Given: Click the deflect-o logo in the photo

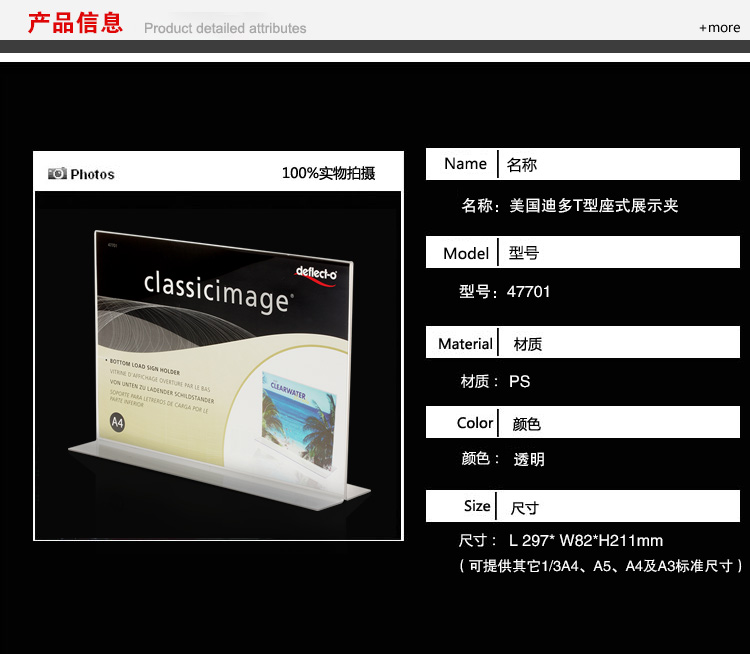Looking at the screenshot, I should [x=316, y=275].
